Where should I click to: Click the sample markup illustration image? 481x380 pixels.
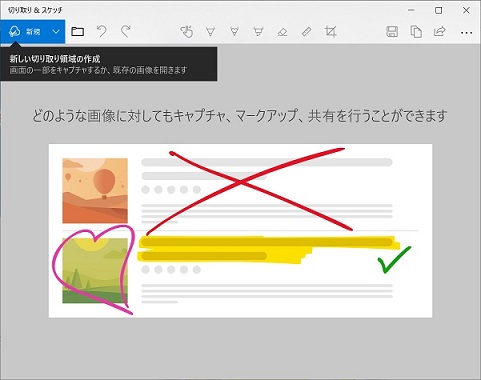(x=240, y=231)
